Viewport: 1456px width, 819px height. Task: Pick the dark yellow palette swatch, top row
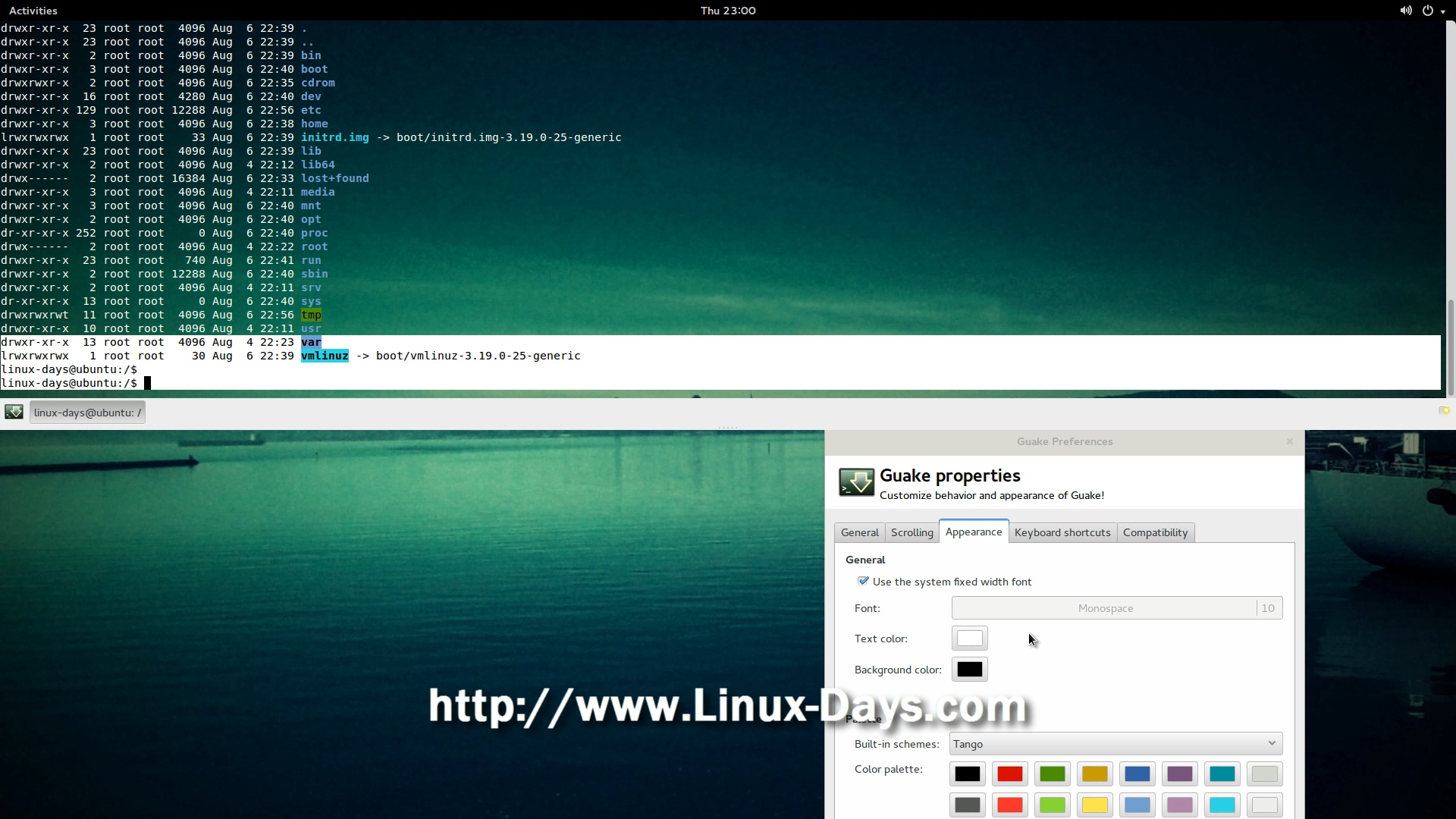click(x=1094, y=774)
